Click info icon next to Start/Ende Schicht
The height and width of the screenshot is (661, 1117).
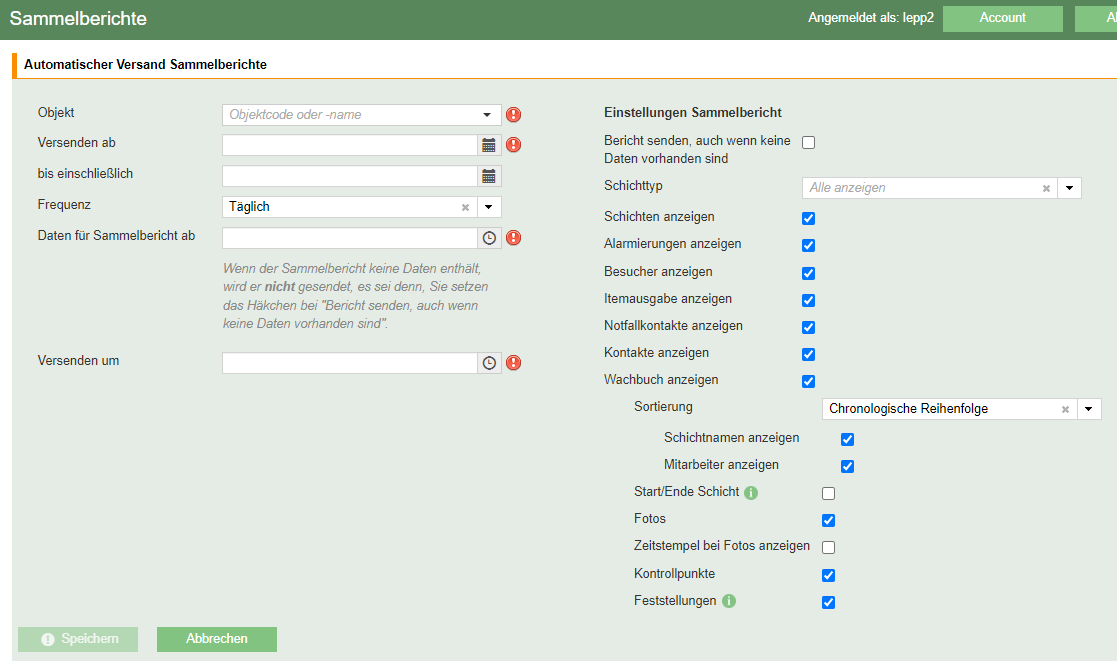click(x=751, y=492)
